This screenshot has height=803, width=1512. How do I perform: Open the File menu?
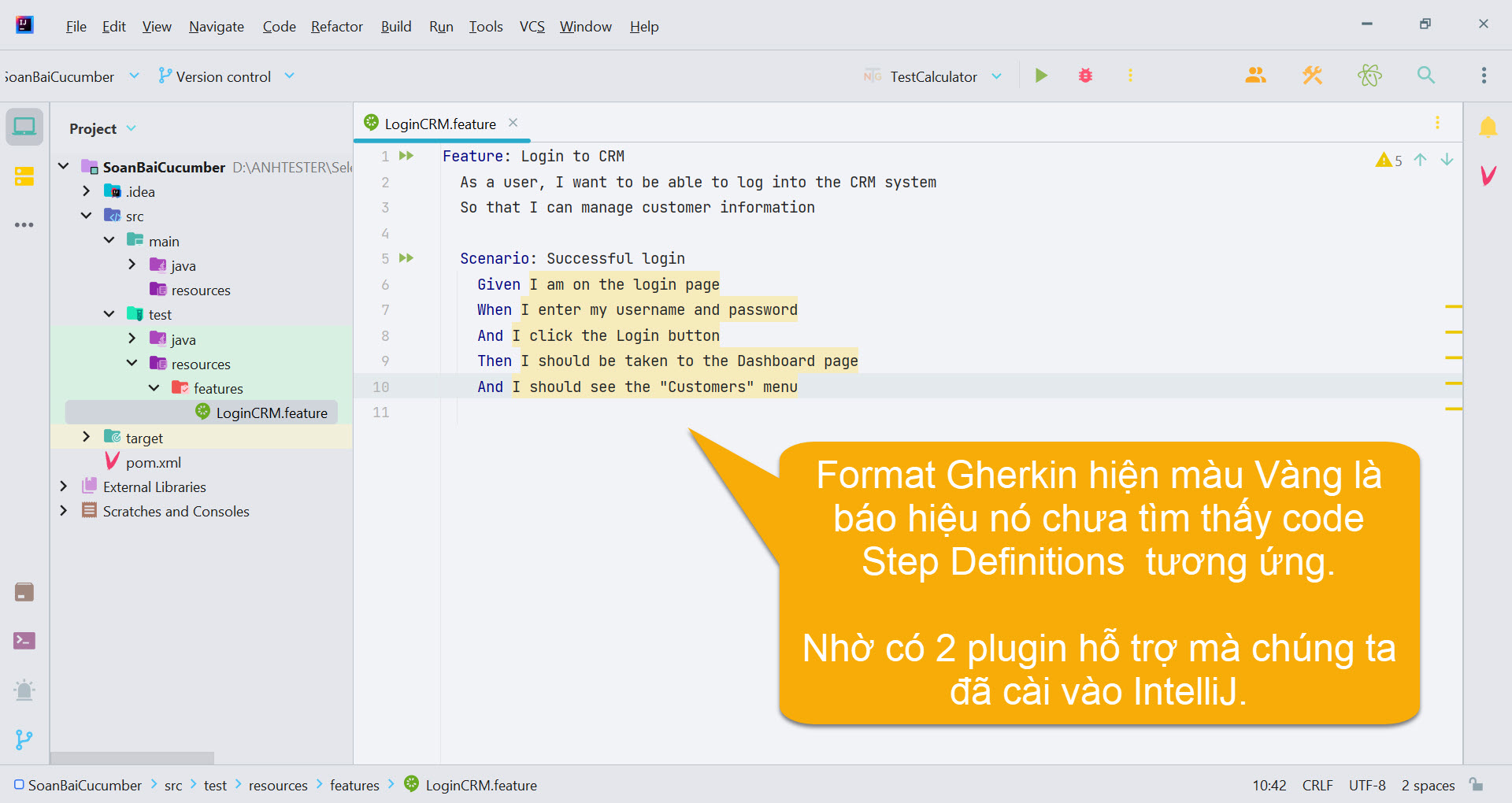coord(76,27)
